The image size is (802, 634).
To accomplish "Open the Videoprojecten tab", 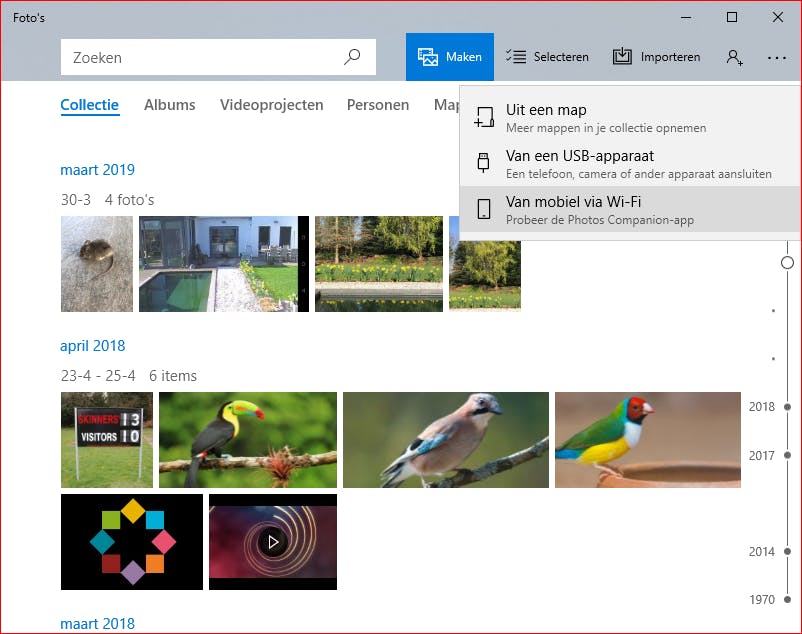I will click(272, 105).
